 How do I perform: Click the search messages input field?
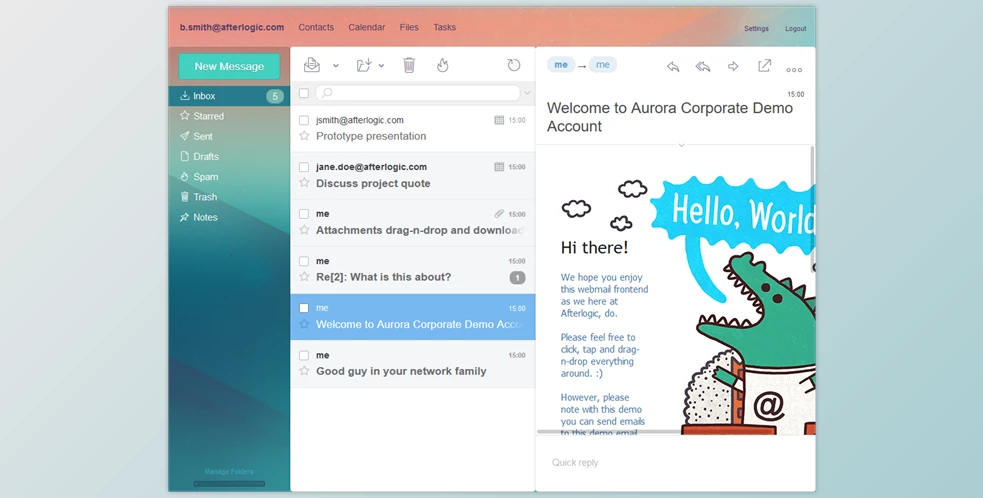(418, 93)
